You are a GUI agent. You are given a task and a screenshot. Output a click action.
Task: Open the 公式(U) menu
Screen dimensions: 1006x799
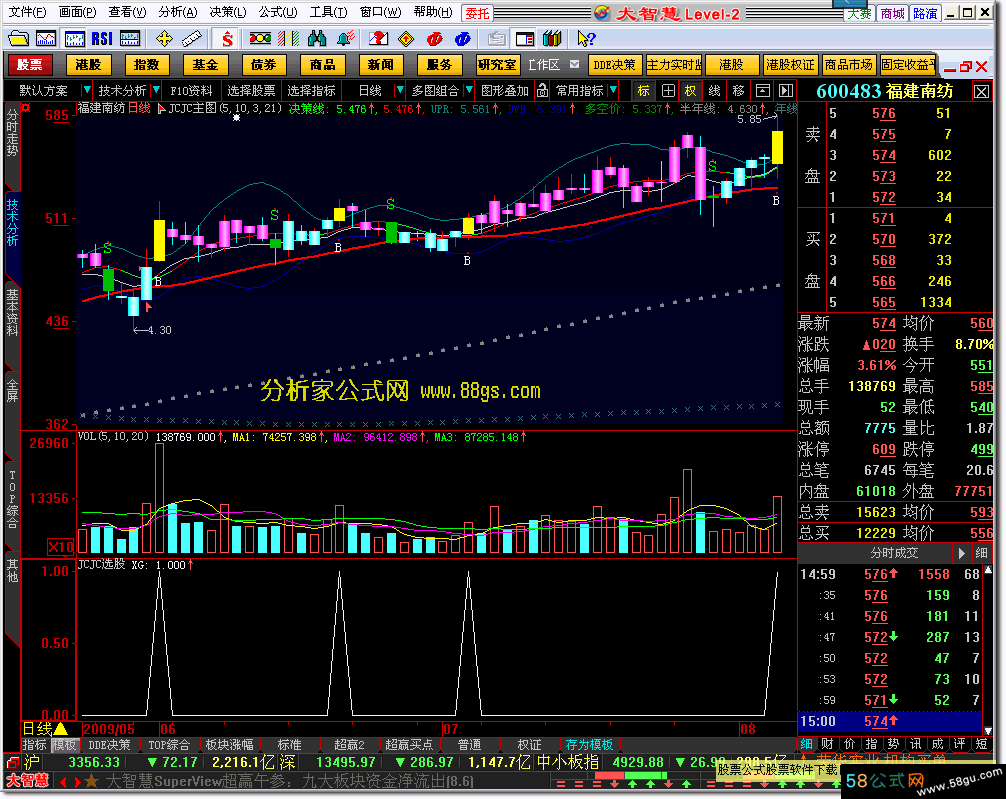[278, 12]
